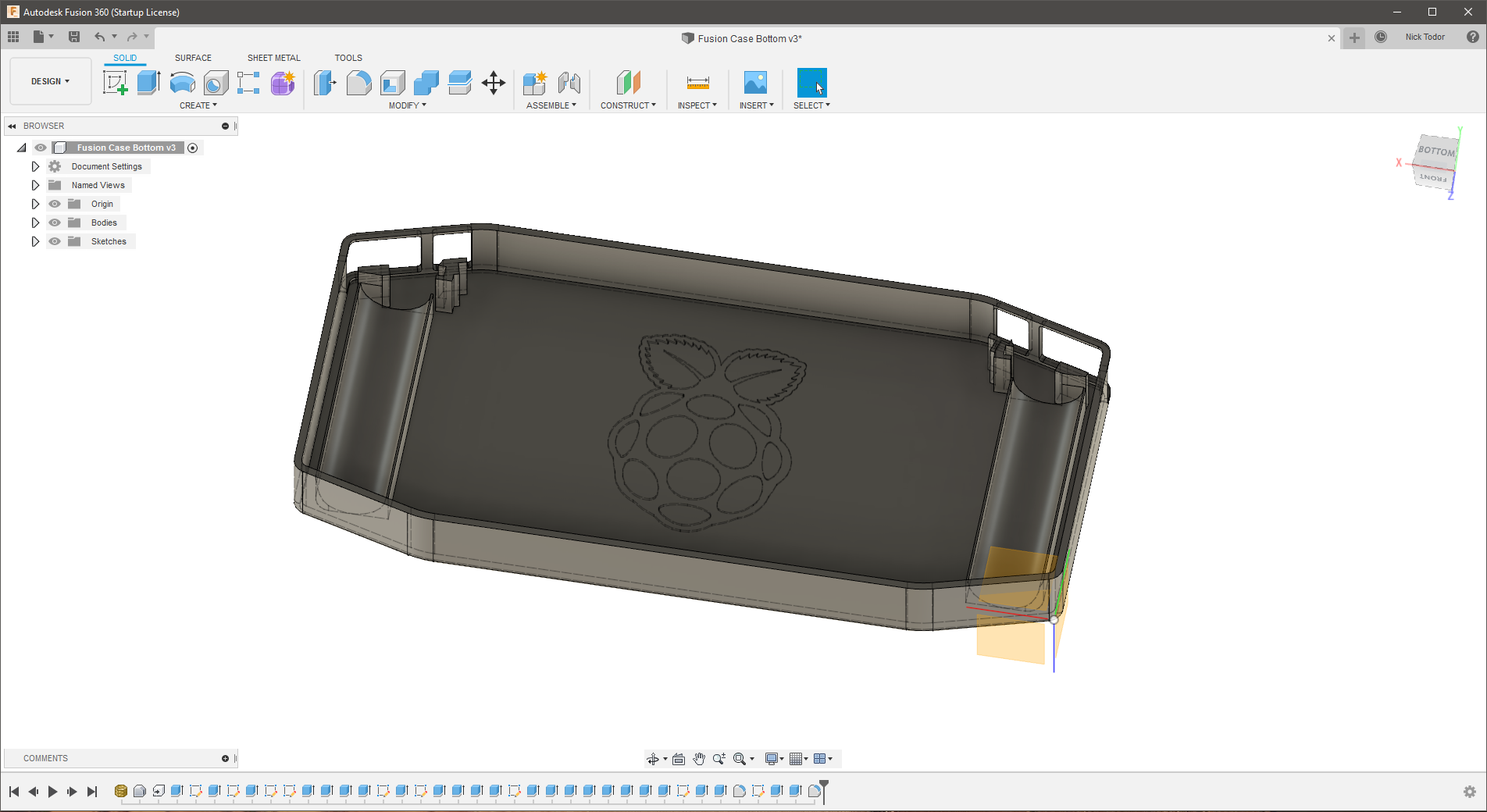Image resolution: width=1487 pixels, height=812 pixels.
Task: Click the Create Sketch tool icon
Action: 115,83
